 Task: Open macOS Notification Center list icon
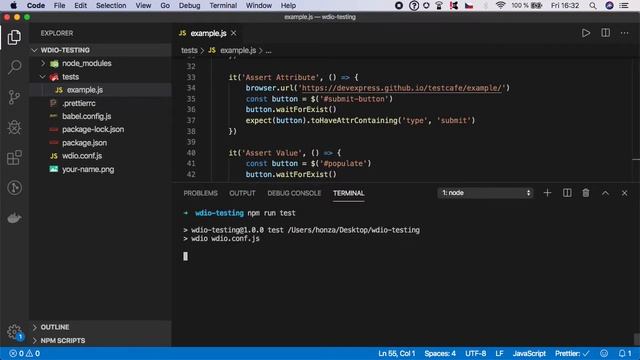(x=624, y=6)
